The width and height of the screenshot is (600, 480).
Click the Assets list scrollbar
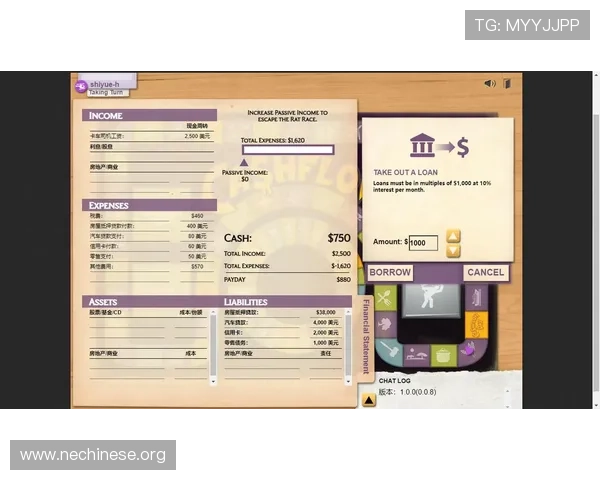pos(212,345)
